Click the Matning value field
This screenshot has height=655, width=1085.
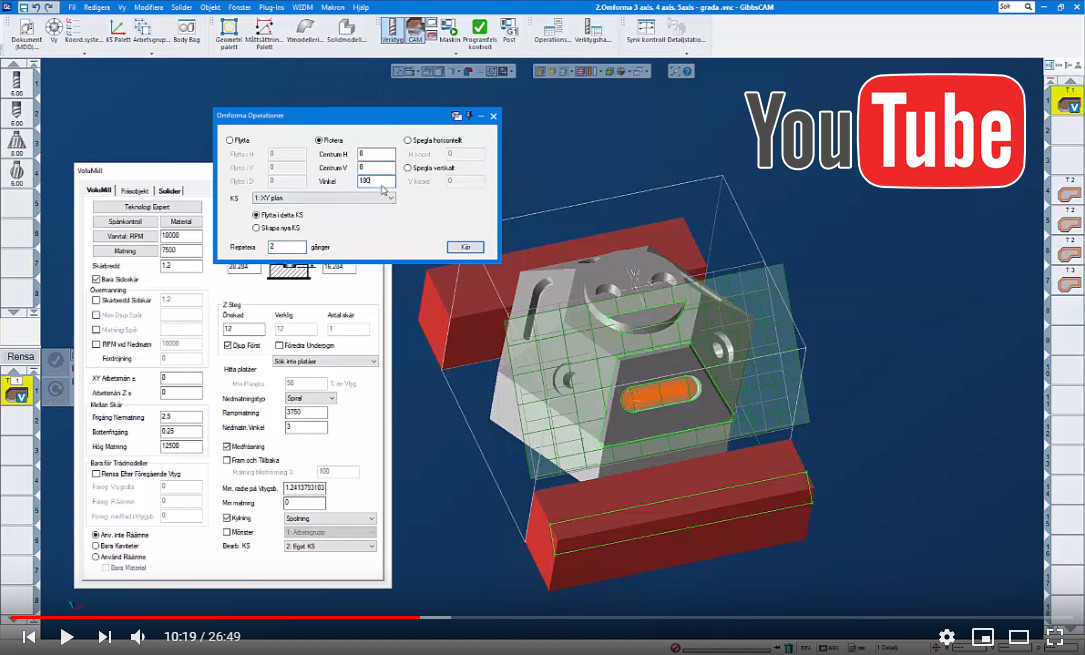181,250
